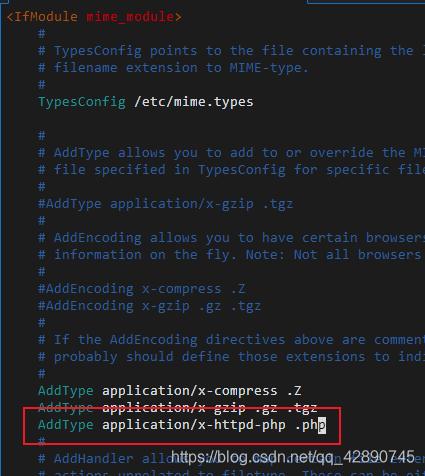This screenshot has height=476, width=425.
Task: Click the /etc/mime.types path text
Action: tap(194, 102)
